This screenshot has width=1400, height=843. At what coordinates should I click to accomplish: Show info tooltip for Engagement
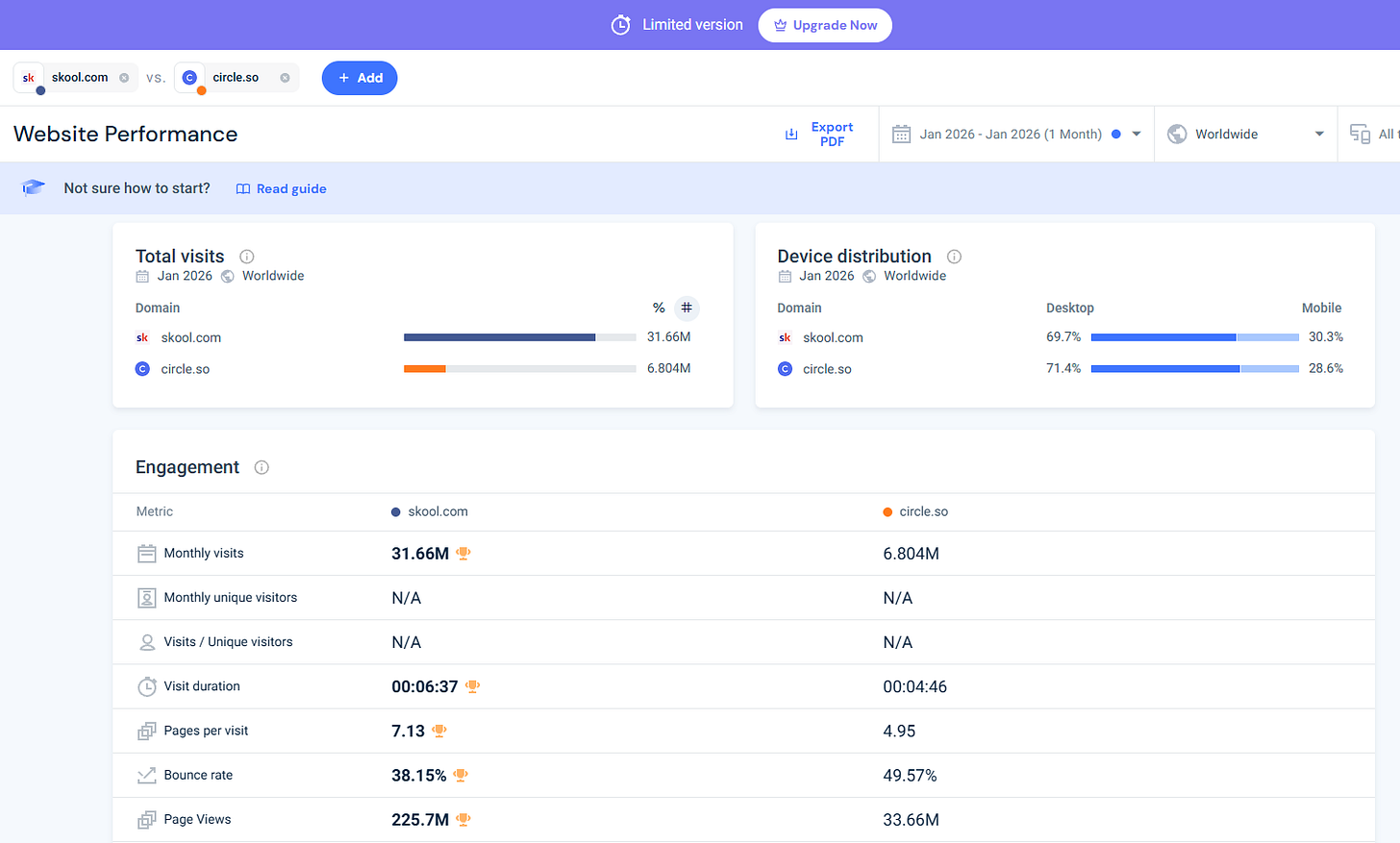262,467
